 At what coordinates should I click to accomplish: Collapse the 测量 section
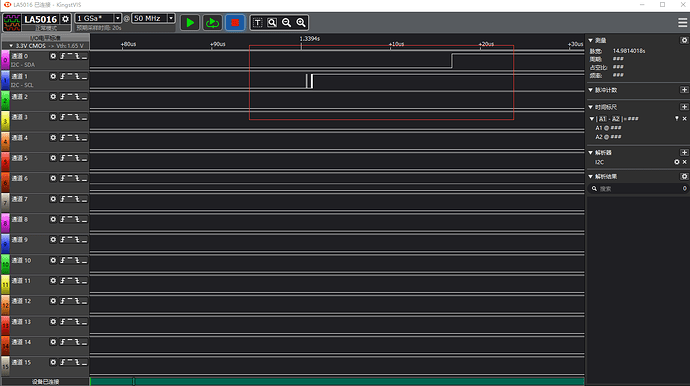(591, 40)
